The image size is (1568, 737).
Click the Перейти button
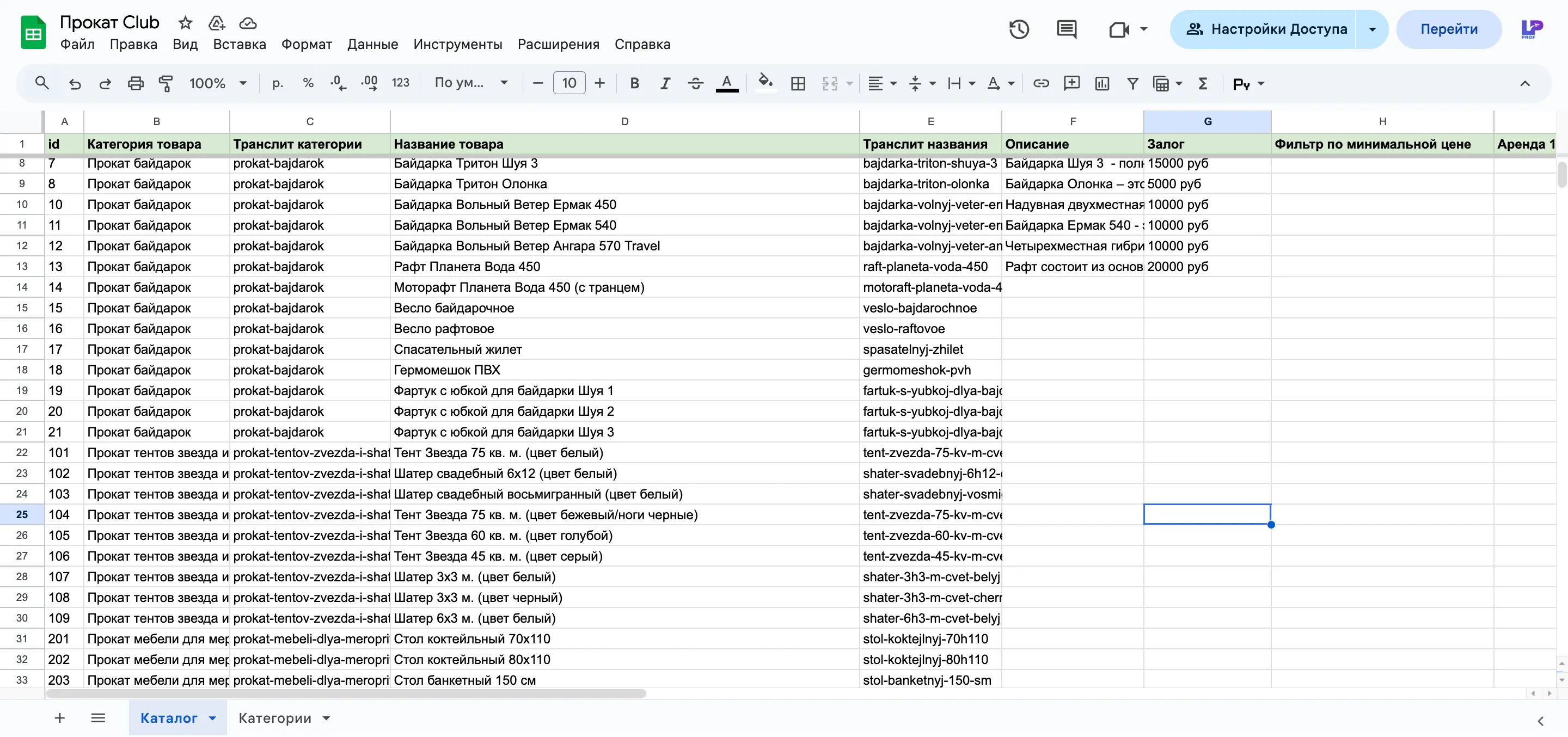tap(1448, 29)
